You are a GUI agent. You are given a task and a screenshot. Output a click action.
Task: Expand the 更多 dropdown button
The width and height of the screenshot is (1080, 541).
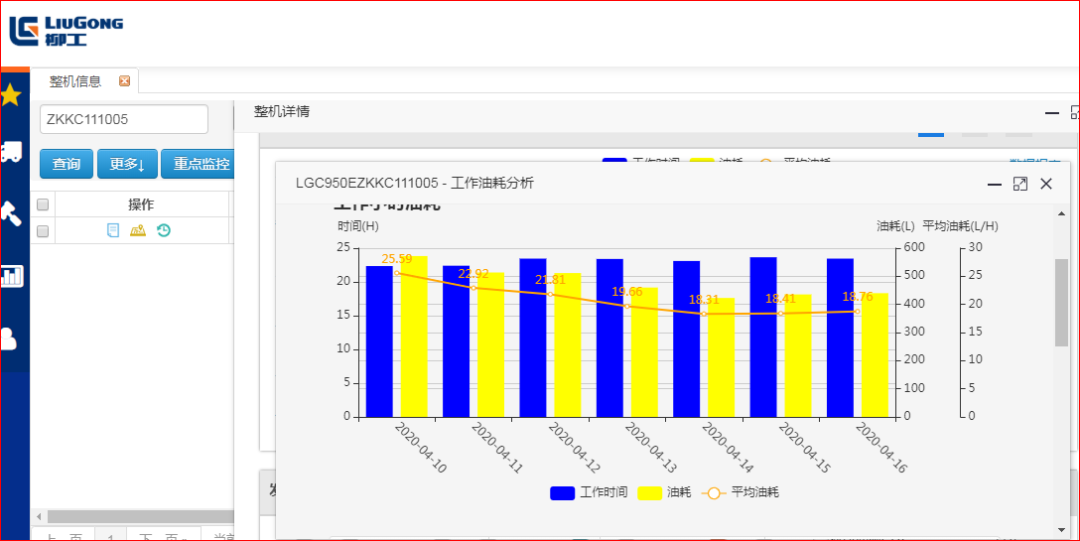pyautogui.click(x=127, y=164)
